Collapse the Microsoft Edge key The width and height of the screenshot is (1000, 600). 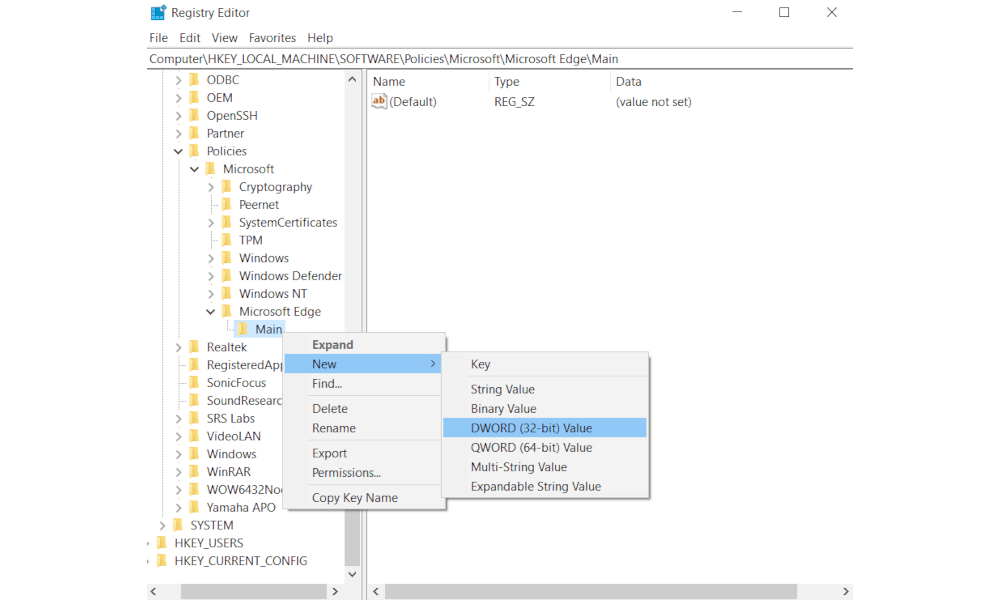point(210,312)
